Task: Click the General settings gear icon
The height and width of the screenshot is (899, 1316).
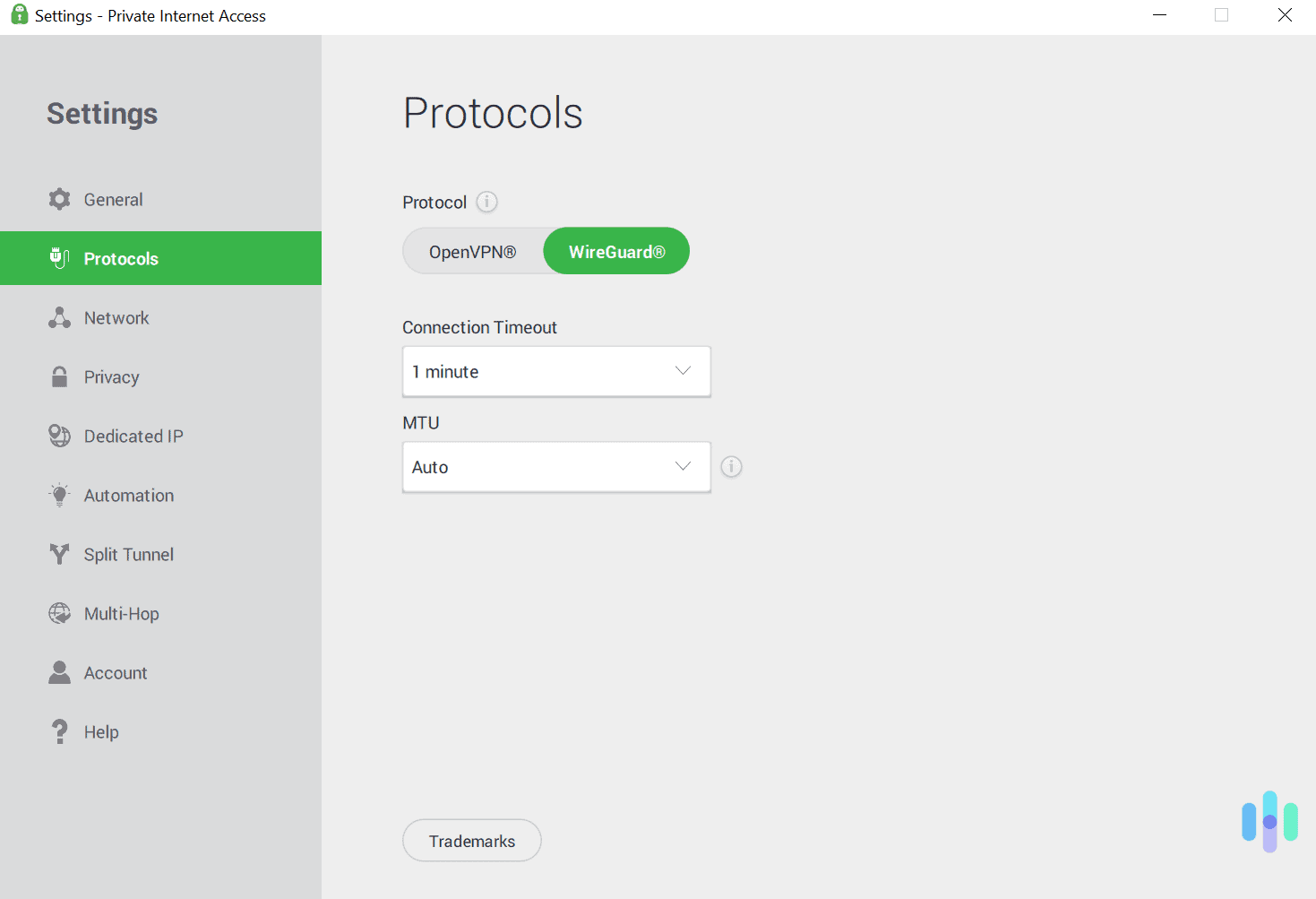Action: 59,199
